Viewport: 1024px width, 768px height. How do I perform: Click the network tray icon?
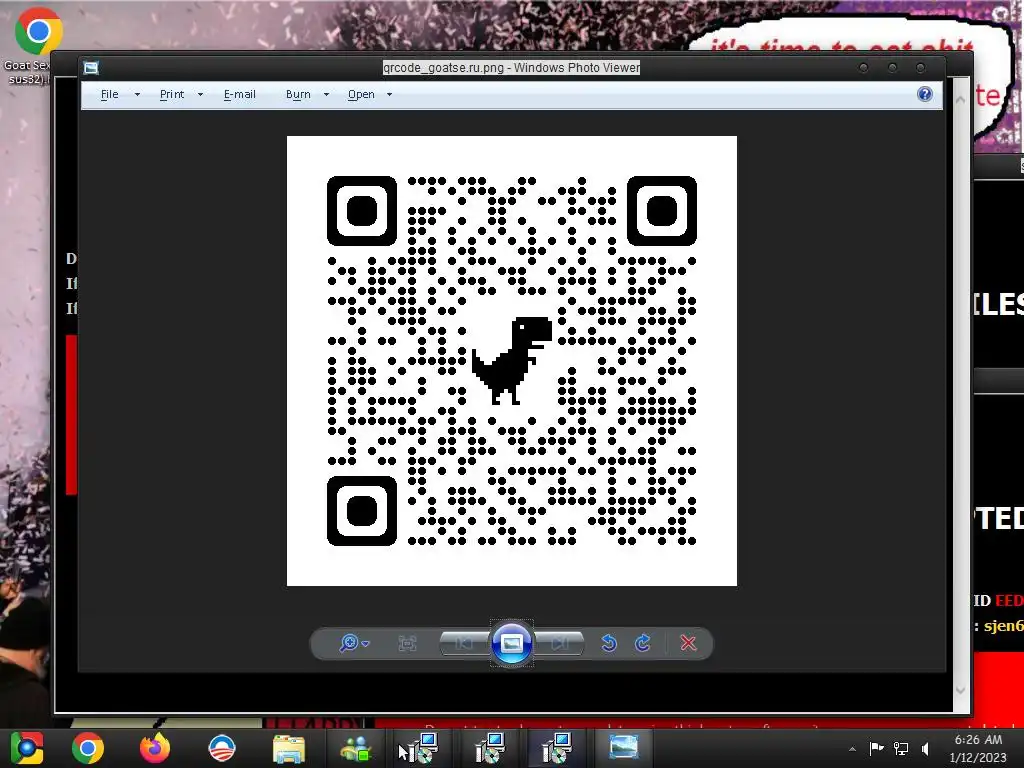pyautogui.click(x=901, y=748)
